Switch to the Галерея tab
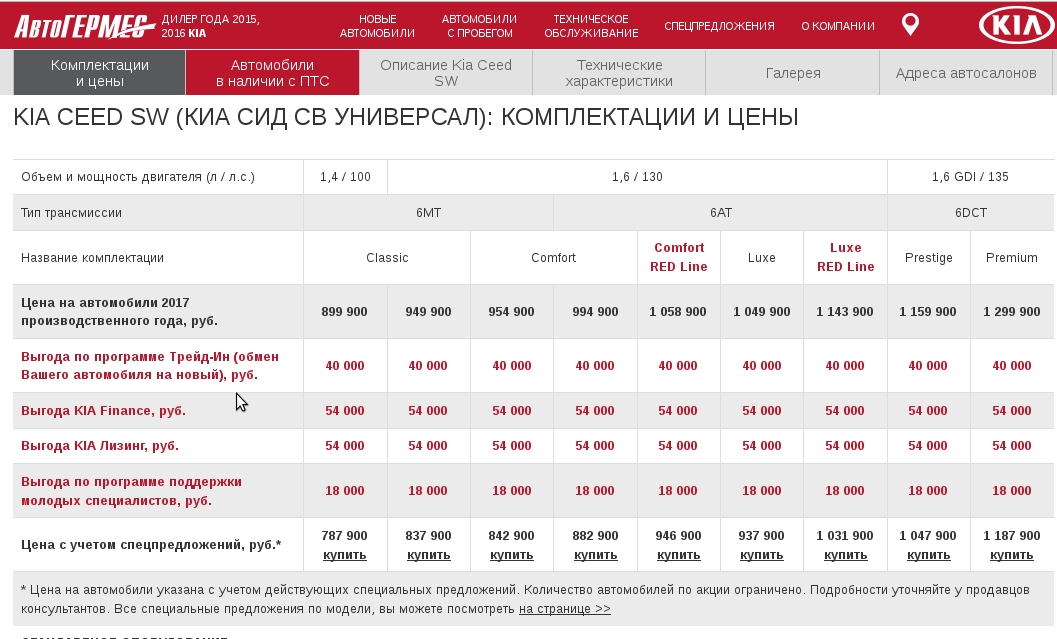This screenshot has width=1057, height=639. [x=793, y=73]
